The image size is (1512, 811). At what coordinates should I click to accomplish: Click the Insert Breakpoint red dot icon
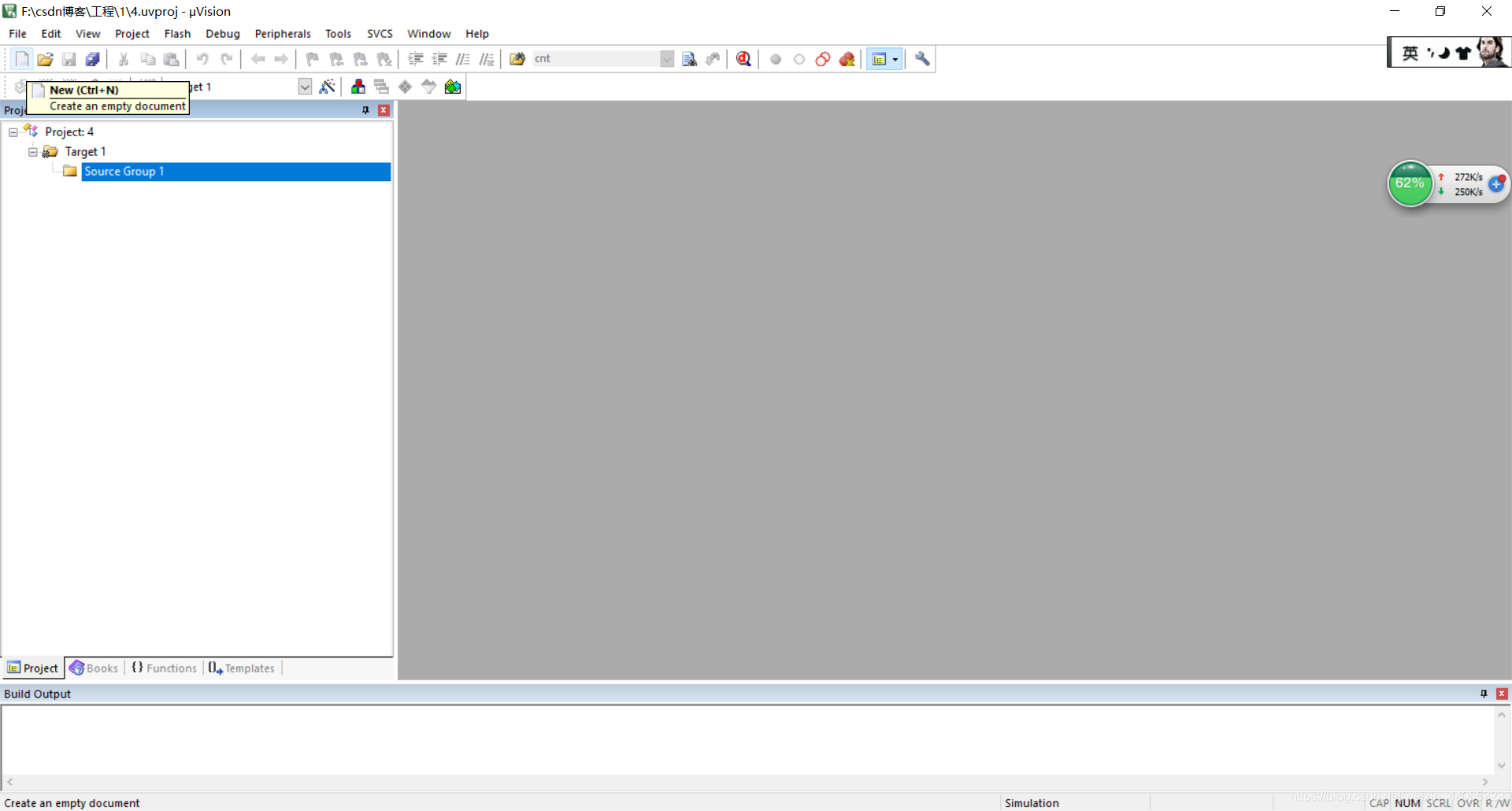coord(776,59)
